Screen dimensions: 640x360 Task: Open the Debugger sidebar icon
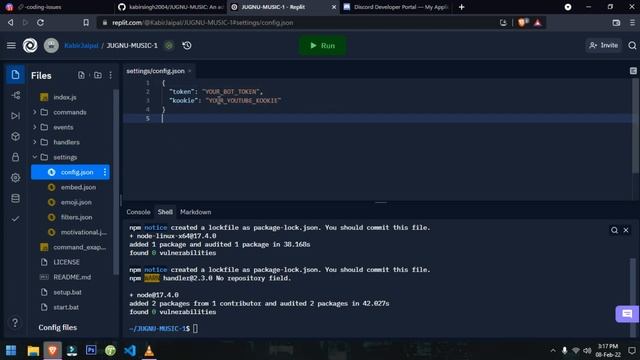(x=16, y=116)
